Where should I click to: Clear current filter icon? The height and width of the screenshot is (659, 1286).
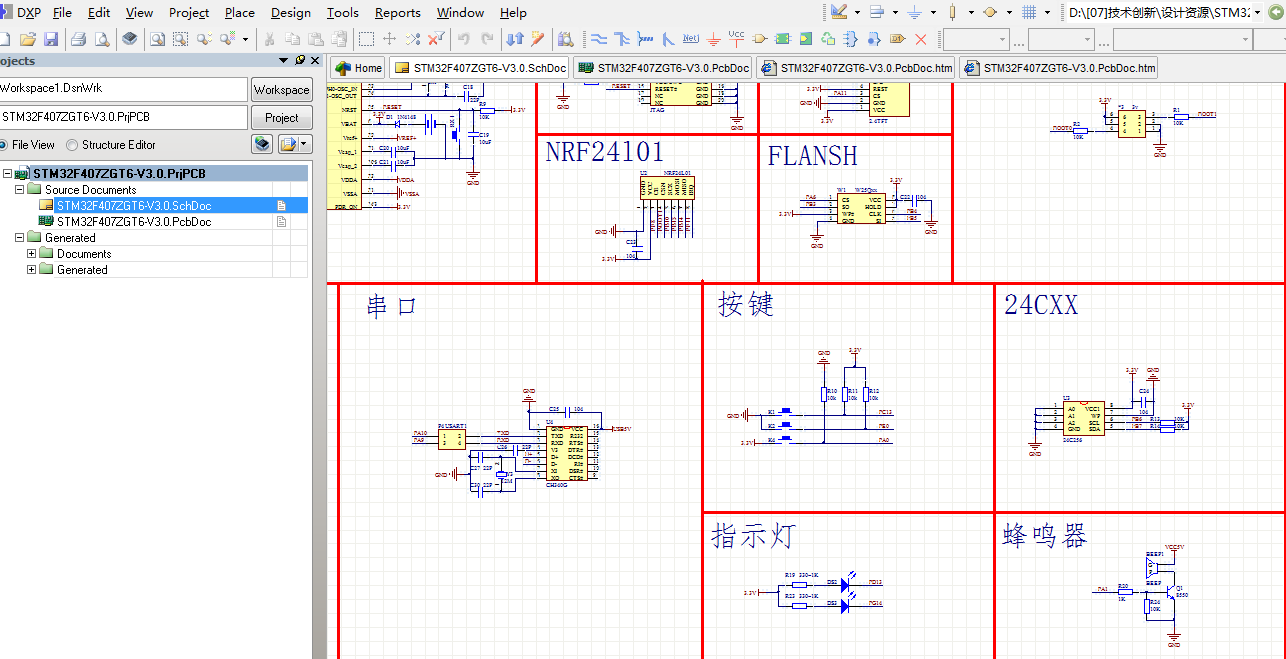(x=436, y=39)
